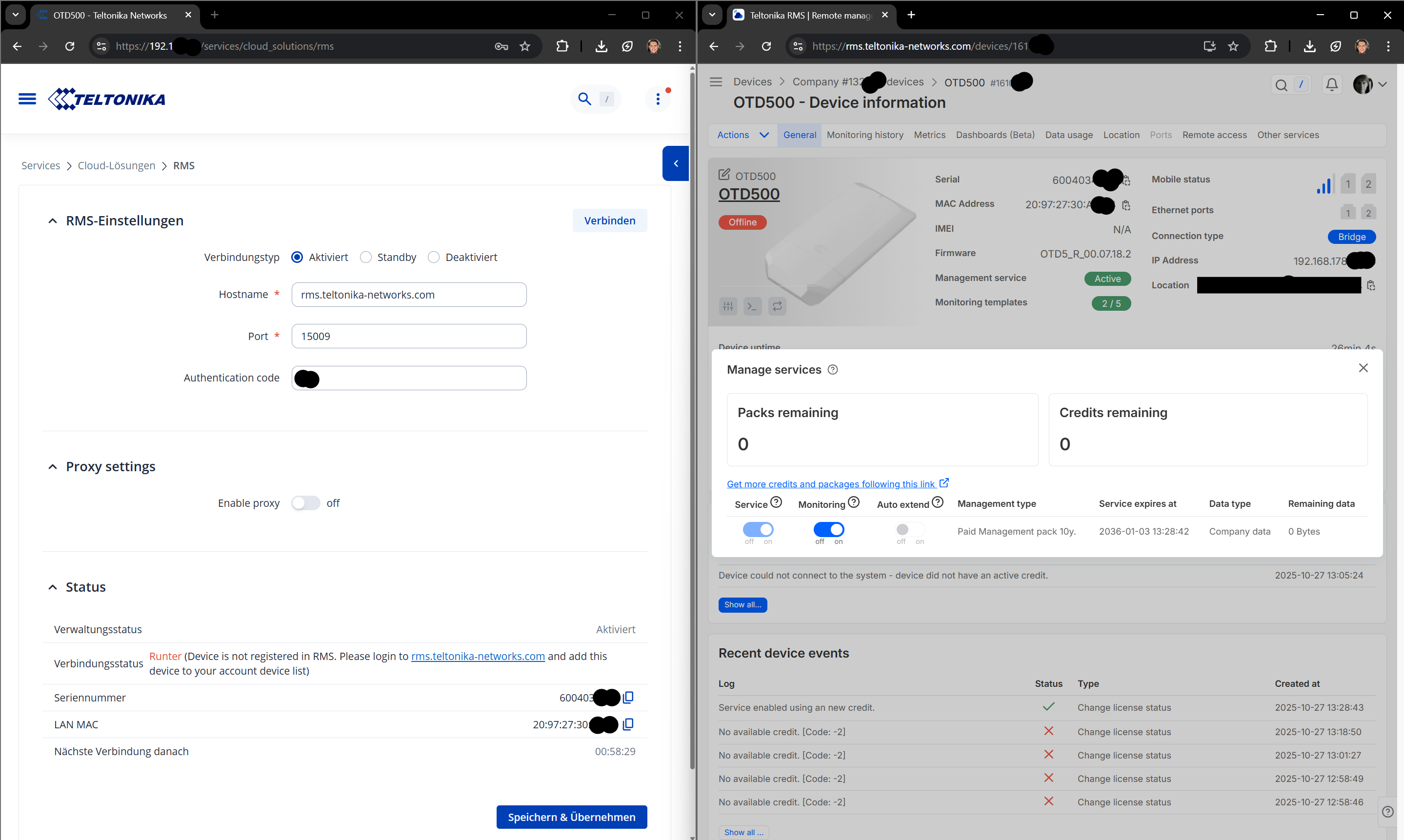Click into the Hostname input field
The image size is (1404, 840).
pos(409,295)
